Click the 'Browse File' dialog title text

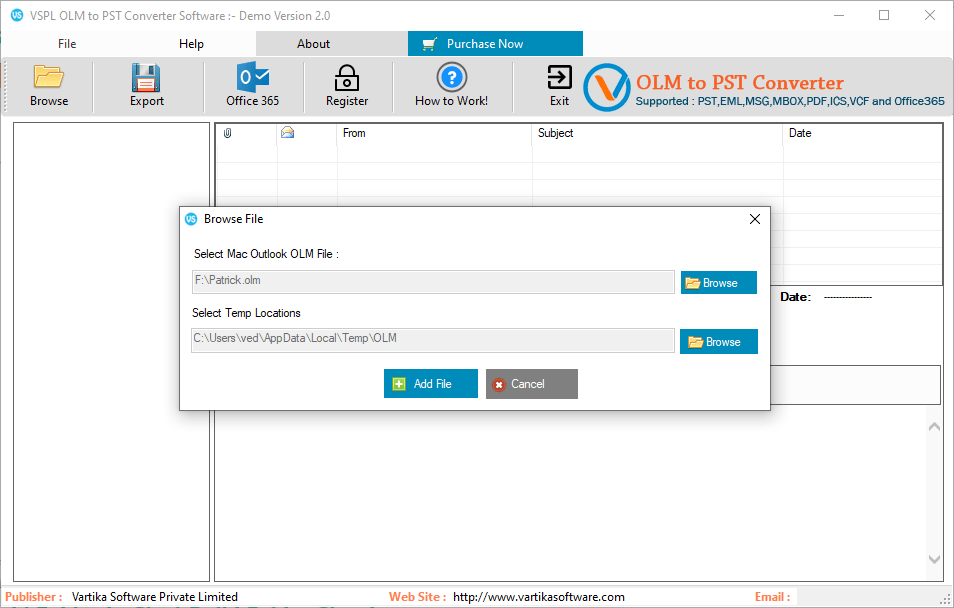click(x=234, y=219)
